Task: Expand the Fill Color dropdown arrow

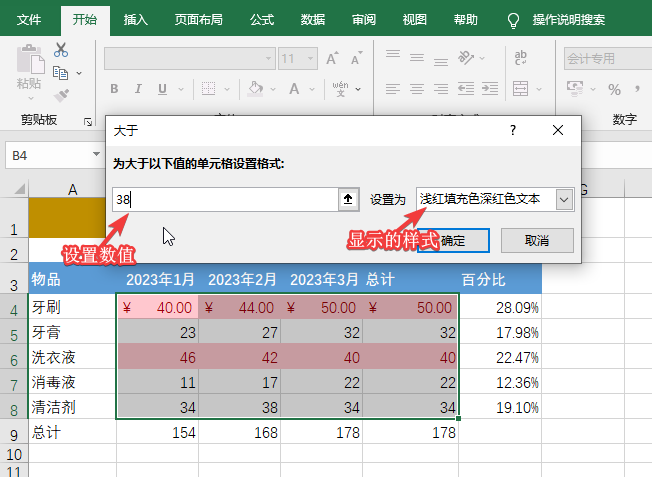Action: pyautogui.click(x=273, y=89)
